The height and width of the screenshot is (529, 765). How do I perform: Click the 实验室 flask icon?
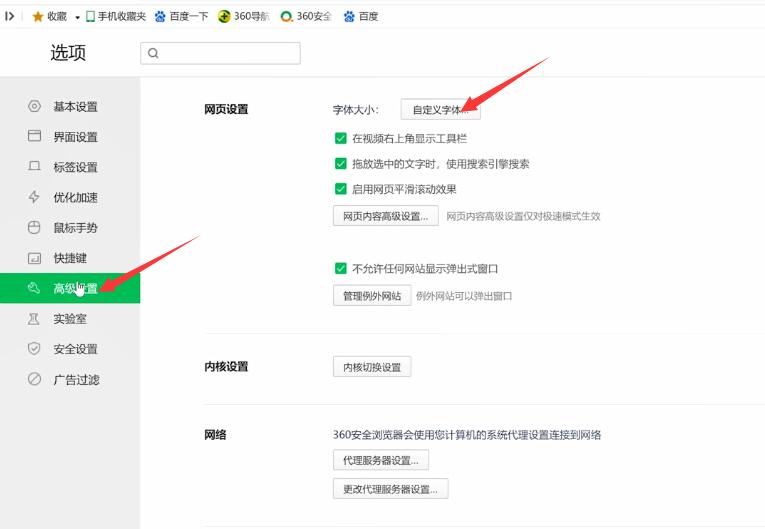coord(34,319)
